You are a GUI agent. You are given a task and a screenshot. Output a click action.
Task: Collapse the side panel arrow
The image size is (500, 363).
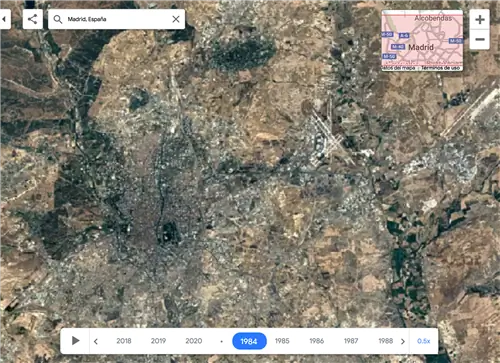[4, 19]
